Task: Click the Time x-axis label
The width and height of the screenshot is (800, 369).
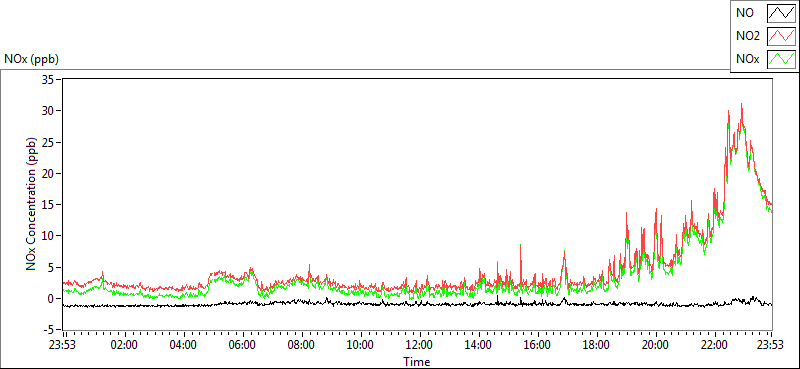Action: (417, 362)
